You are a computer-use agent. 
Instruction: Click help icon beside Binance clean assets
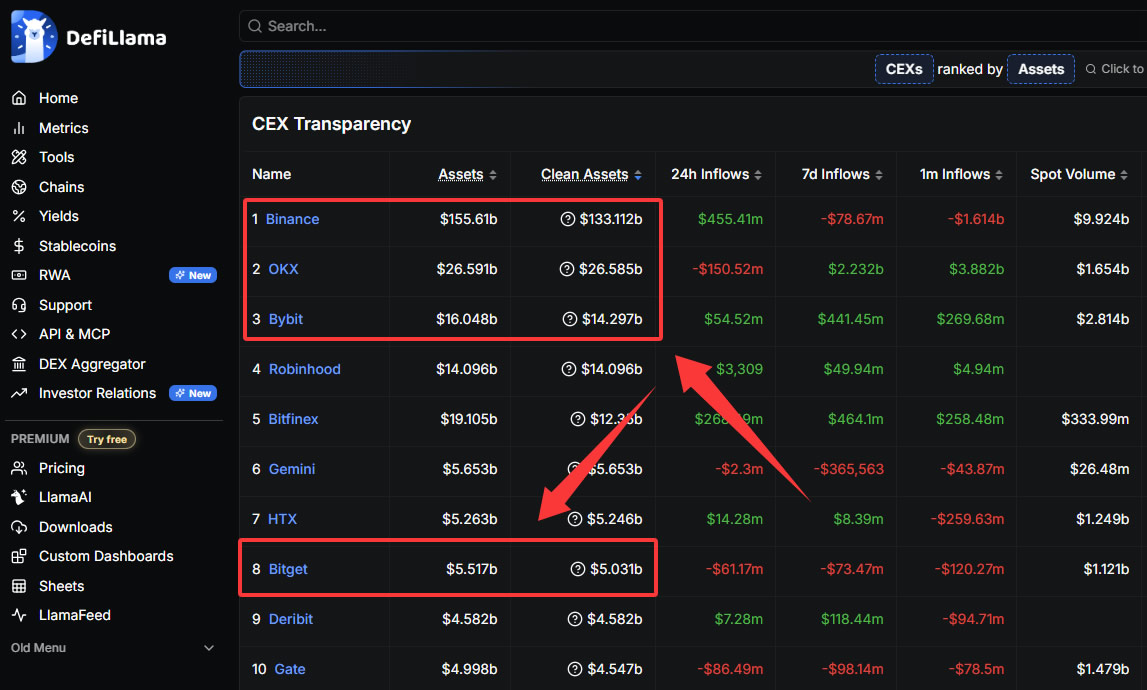point(568,220)
